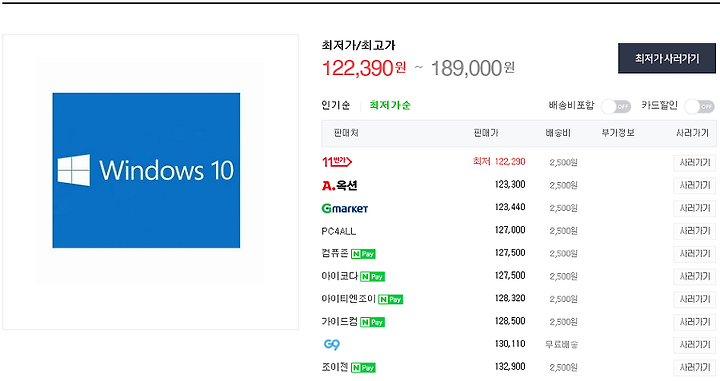The image size is (720, 381).
Task: Click the G9 seller logo
Action: 332,344
